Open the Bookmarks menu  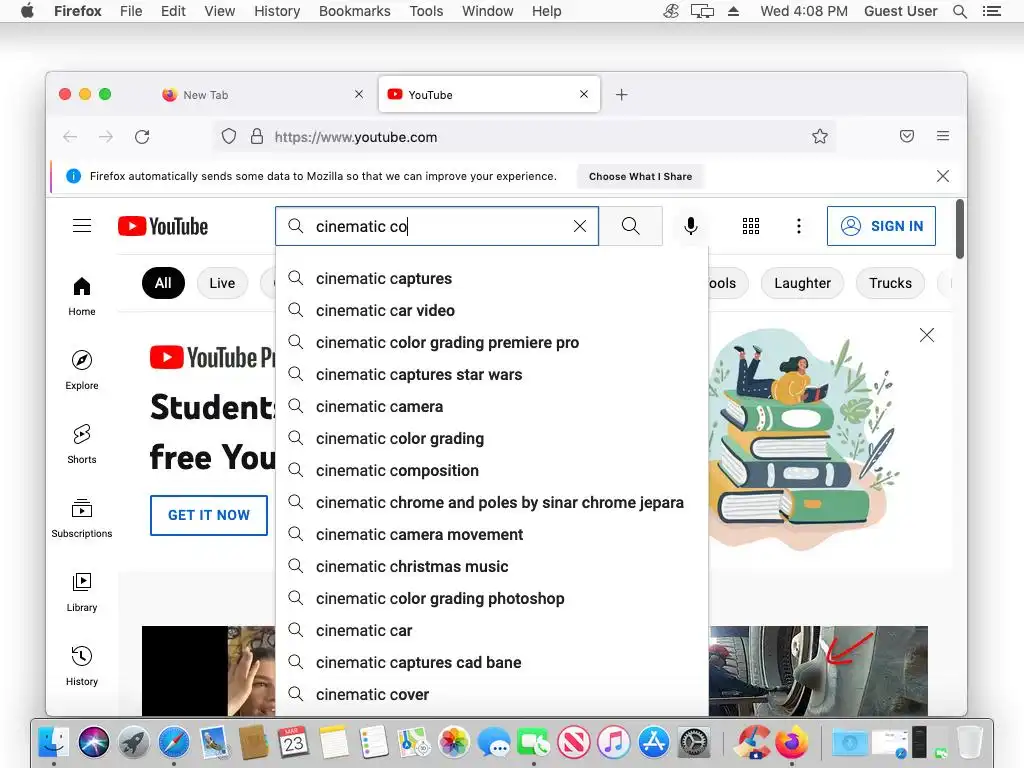(355, 11)
